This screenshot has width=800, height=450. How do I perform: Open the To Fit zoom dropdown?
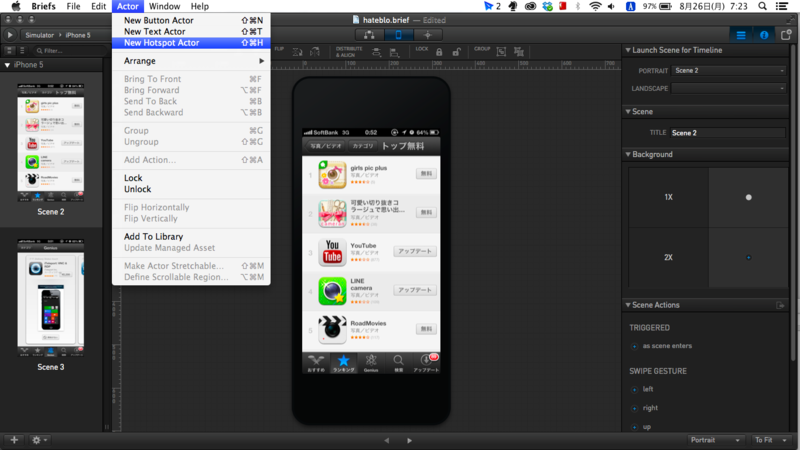(770, 440)
